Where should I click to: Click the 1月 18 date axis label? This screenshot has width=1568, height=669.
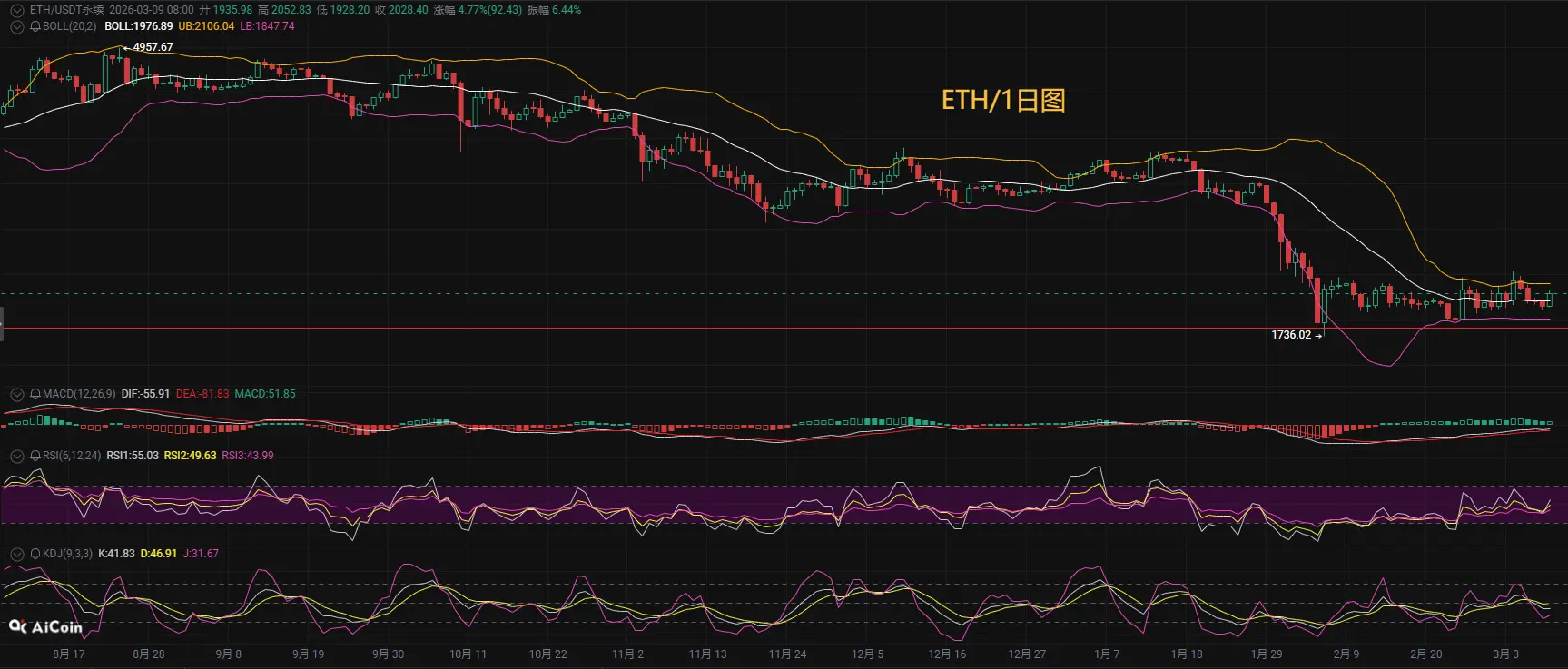coord(1187,654)
